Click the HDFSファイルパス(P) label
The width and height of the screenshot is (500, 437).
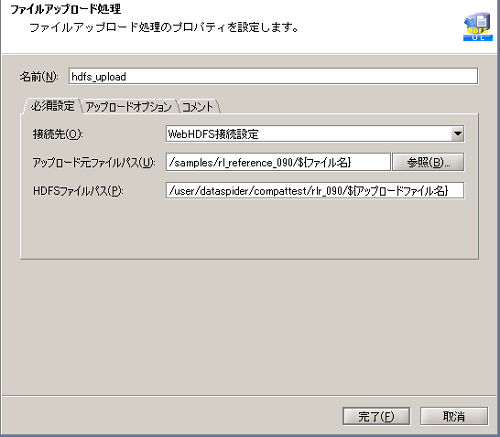(x=78, y=191)
